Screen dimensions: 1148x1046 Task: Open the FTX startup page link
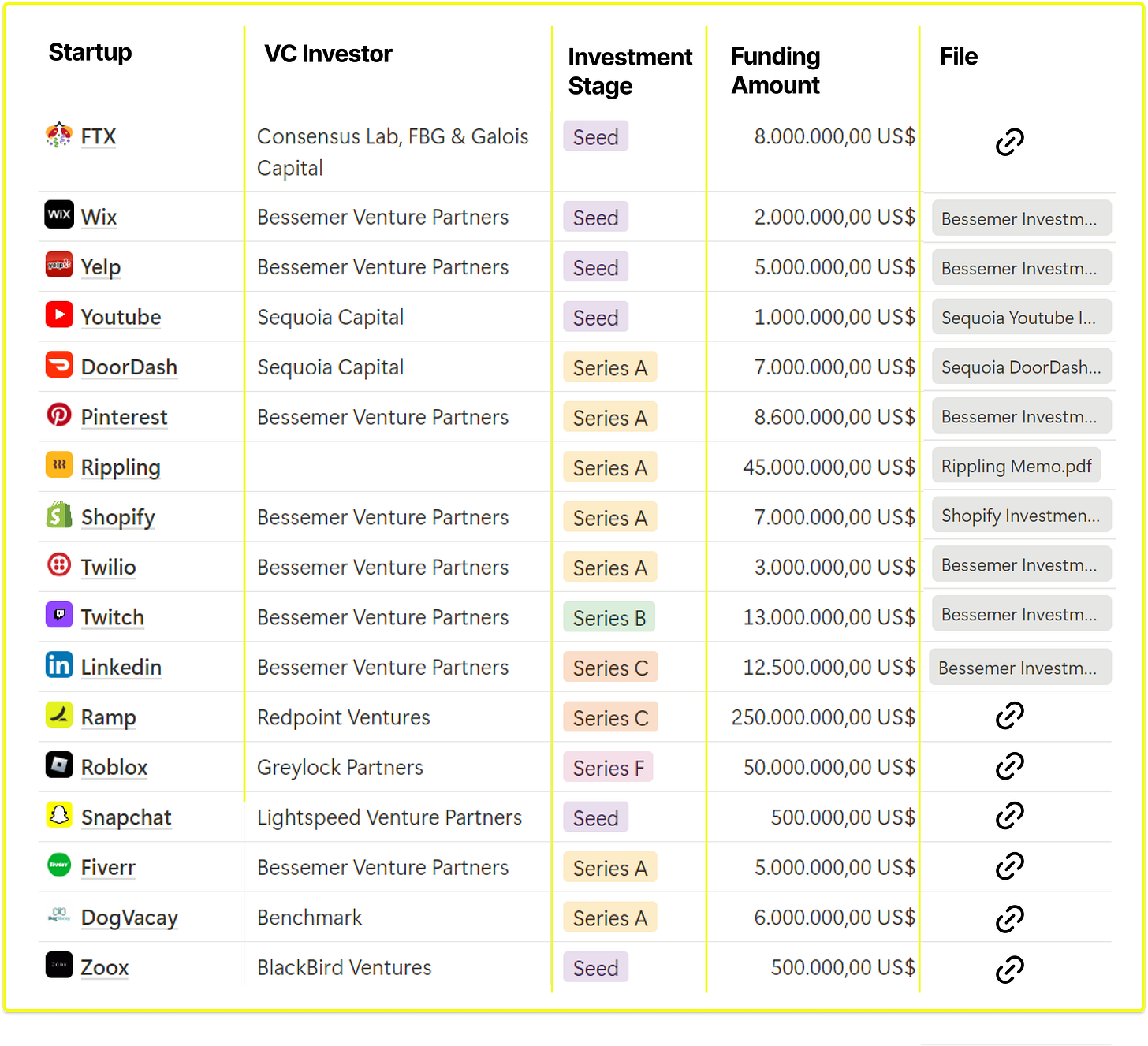(99, 136)
